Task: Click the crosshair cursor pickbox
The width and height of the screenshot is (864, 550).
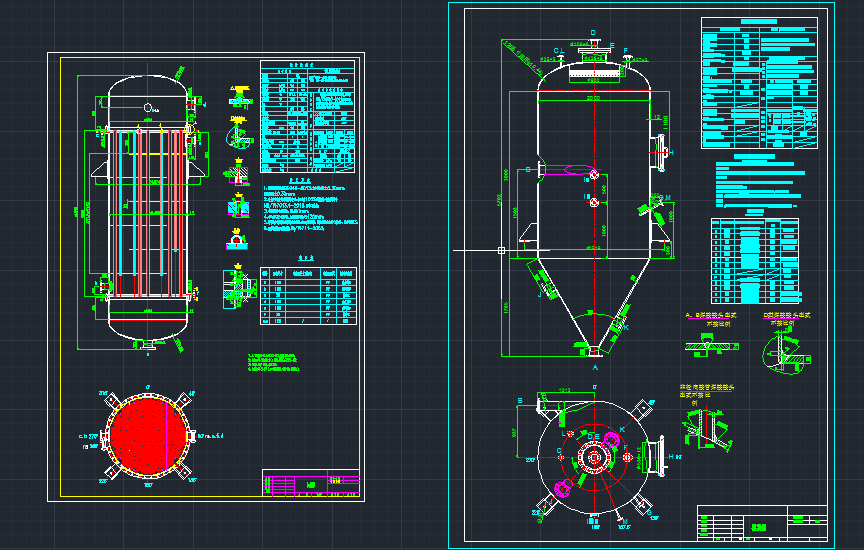Action: tap(501, 251)
